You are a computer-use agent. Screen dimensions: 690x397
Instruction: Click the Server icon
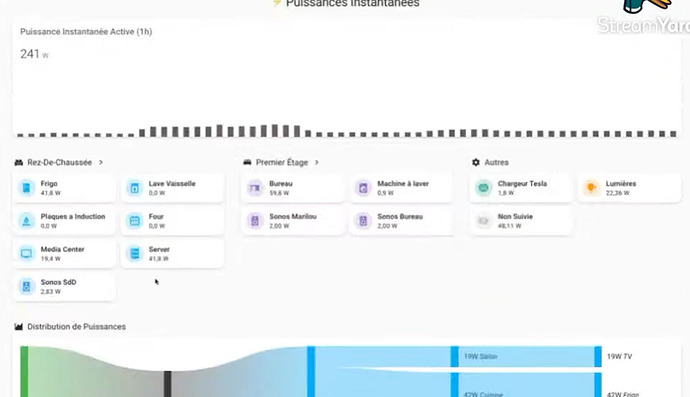135,254
